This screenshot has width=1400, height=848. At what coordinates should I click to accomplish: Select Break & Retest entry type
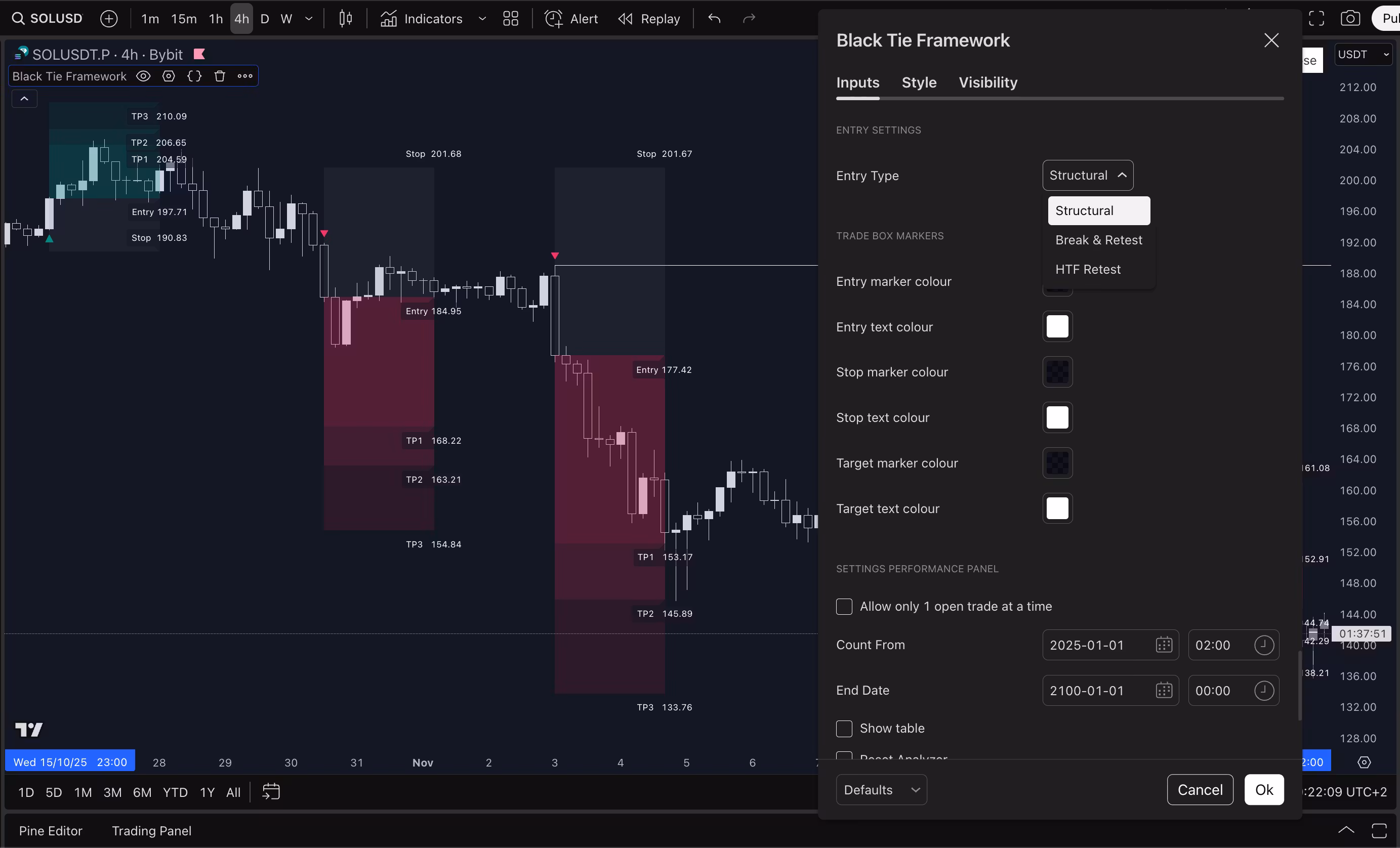coord(1098,240)
